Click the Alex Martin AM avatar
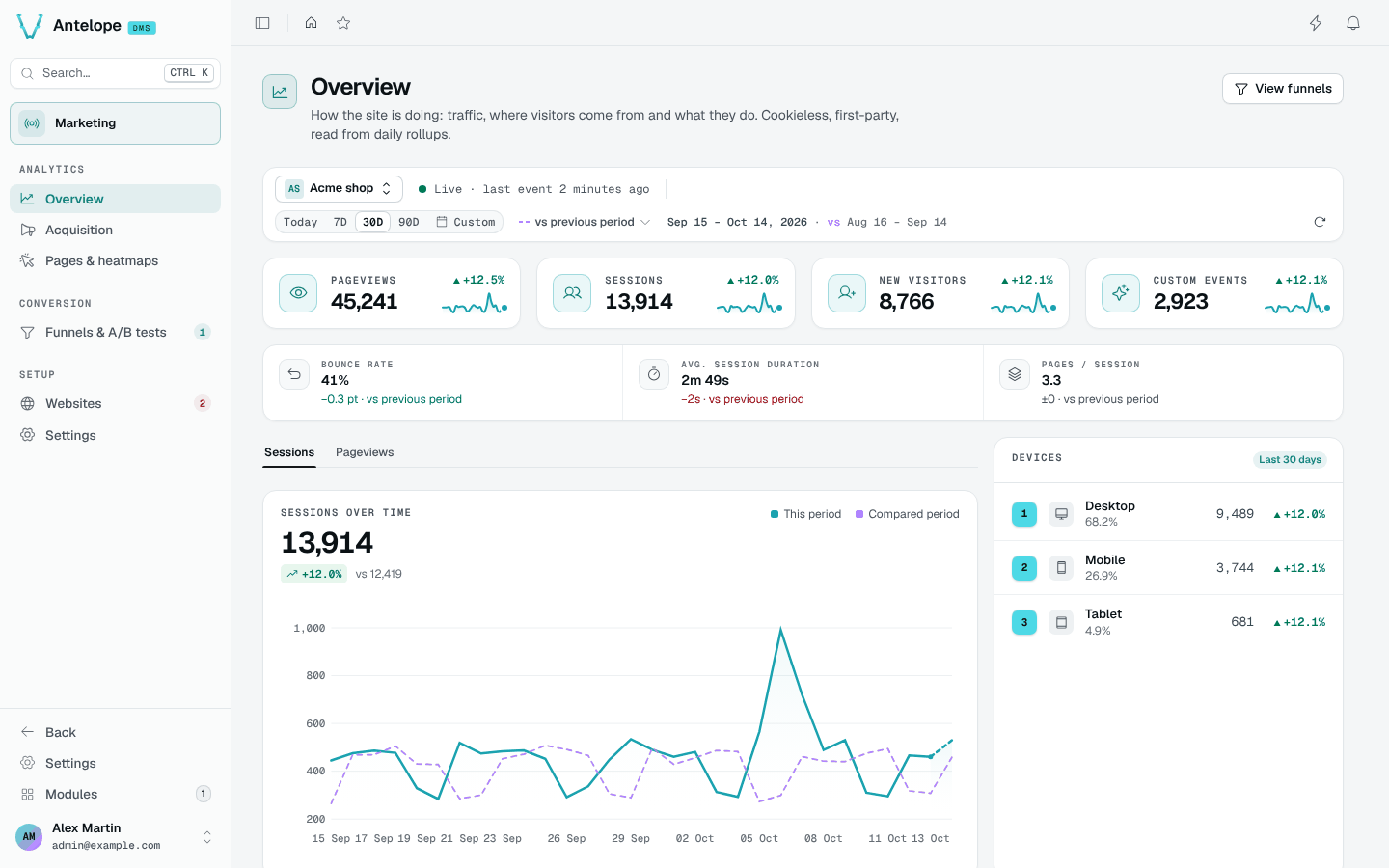 [x=29, y=836]
